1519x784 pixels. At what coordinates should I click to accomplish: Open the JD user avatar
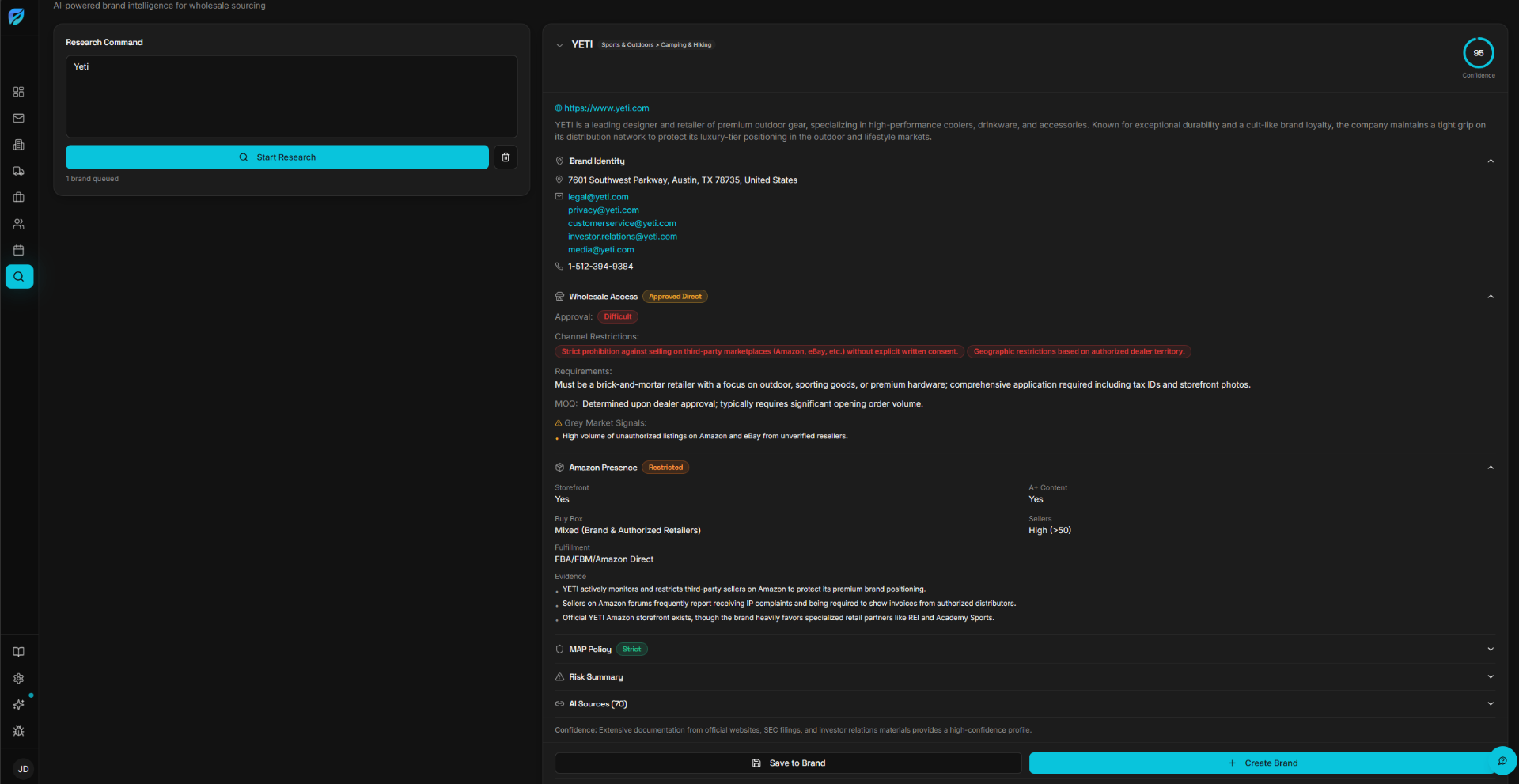click(x=23, y=769)
